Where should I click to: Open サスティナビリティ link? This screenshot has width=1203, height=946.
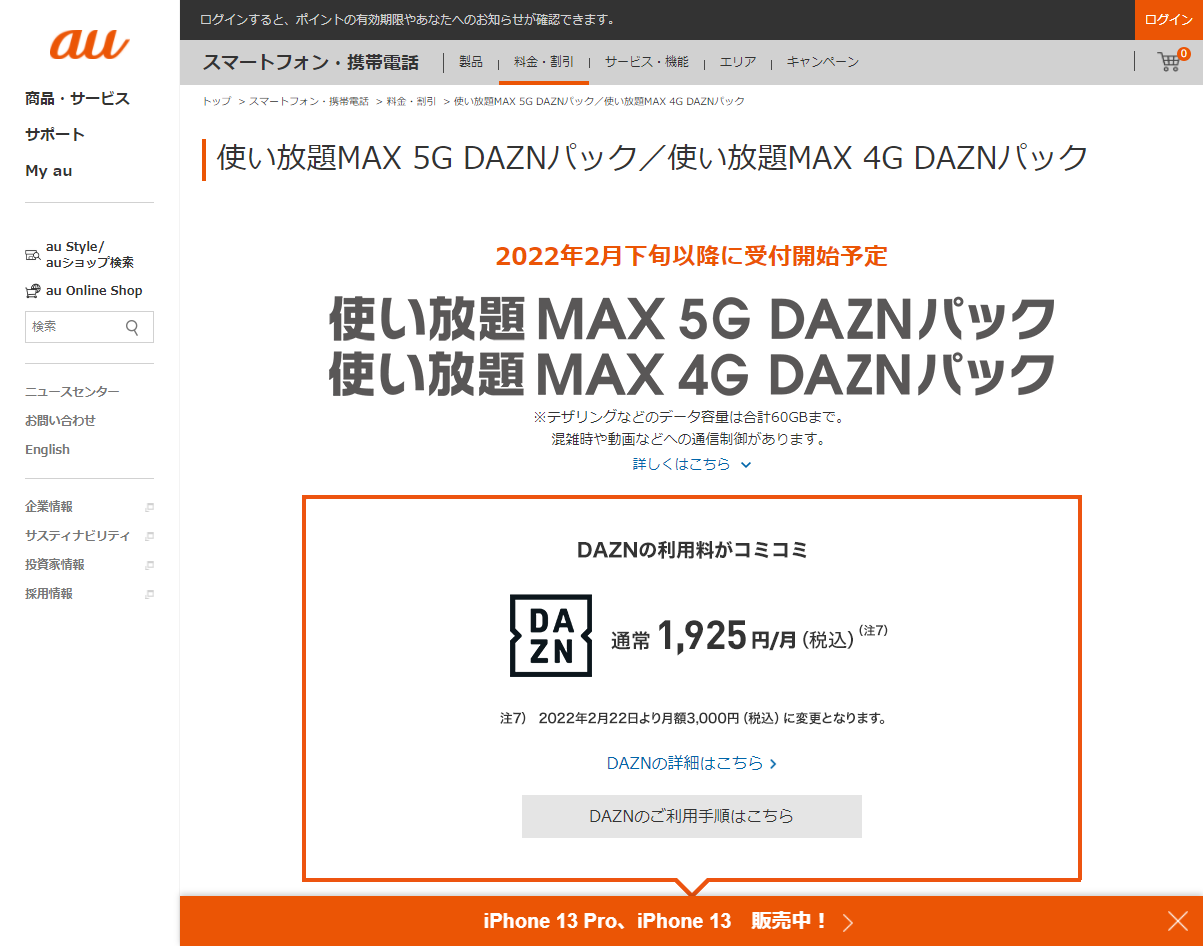tap(77, 536)
